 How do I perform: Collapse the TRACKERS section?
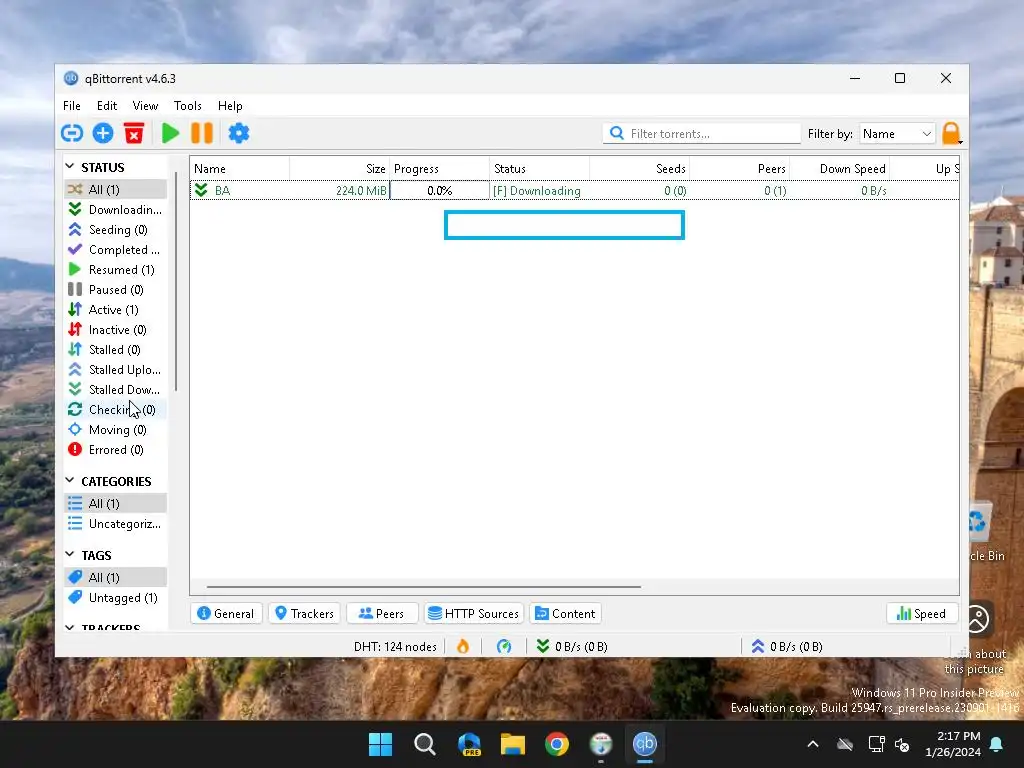tap(70, 627)
